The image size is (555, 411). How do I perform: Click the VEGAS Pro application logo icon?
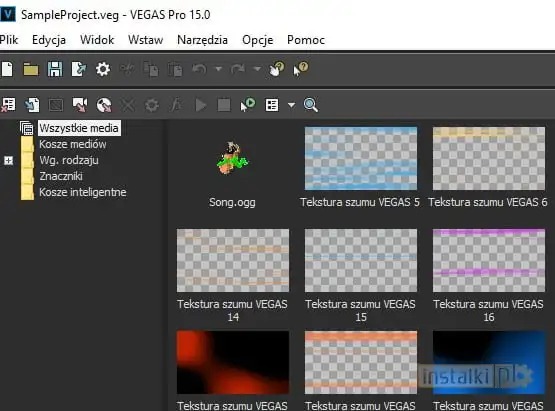tap(8, 15)
